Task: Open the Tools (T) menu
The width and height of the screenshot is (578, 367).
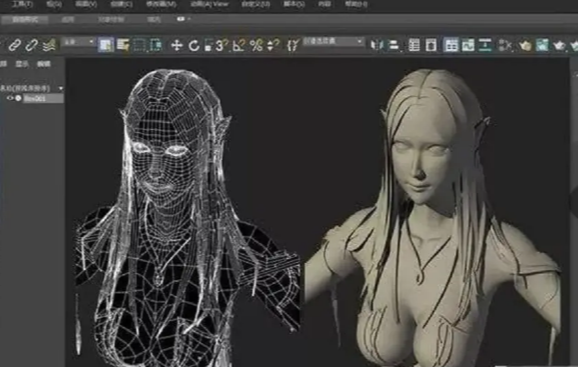Action: pos(22,4)
